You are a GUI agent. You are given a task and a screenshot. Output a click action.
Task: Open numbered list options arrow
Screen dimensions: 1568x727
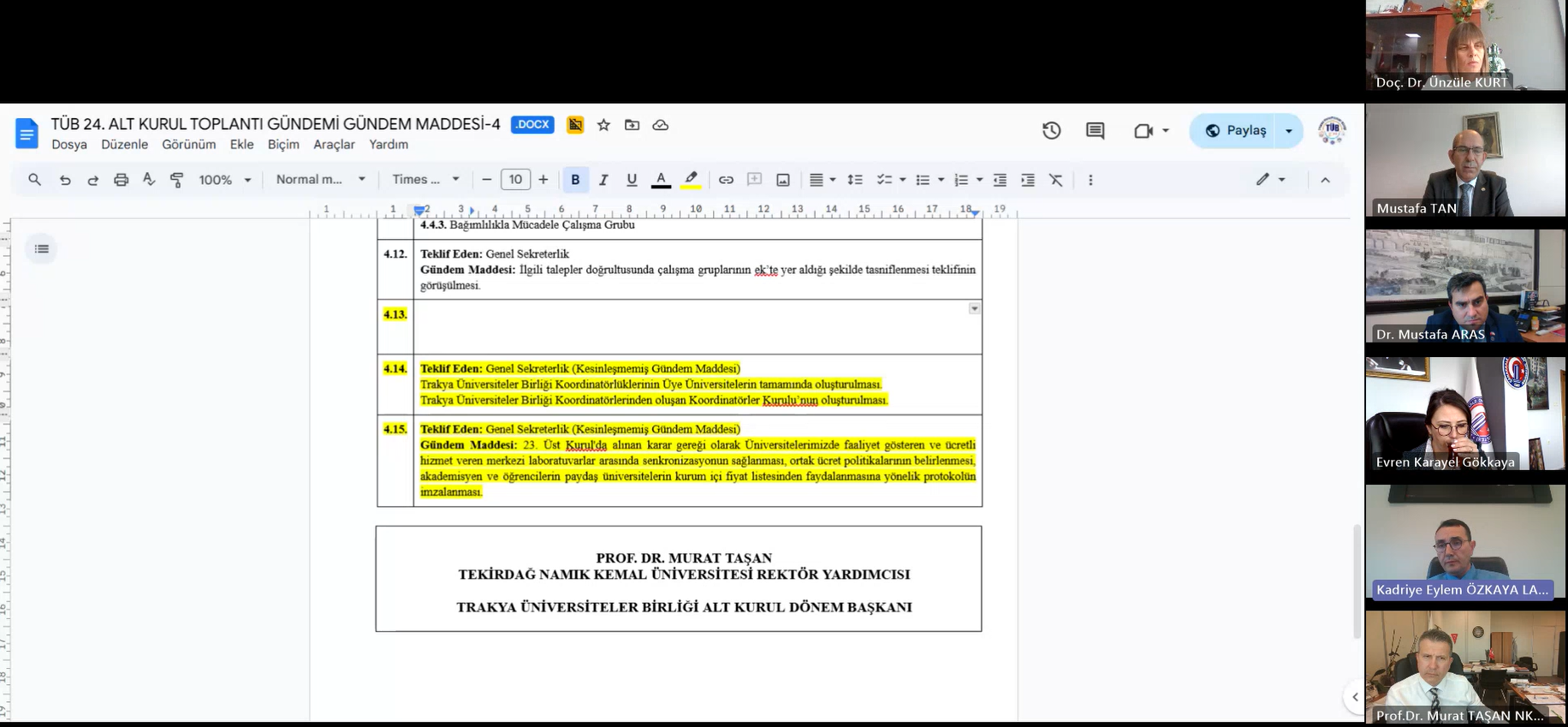pyautogui.click(x=979, y=180)
